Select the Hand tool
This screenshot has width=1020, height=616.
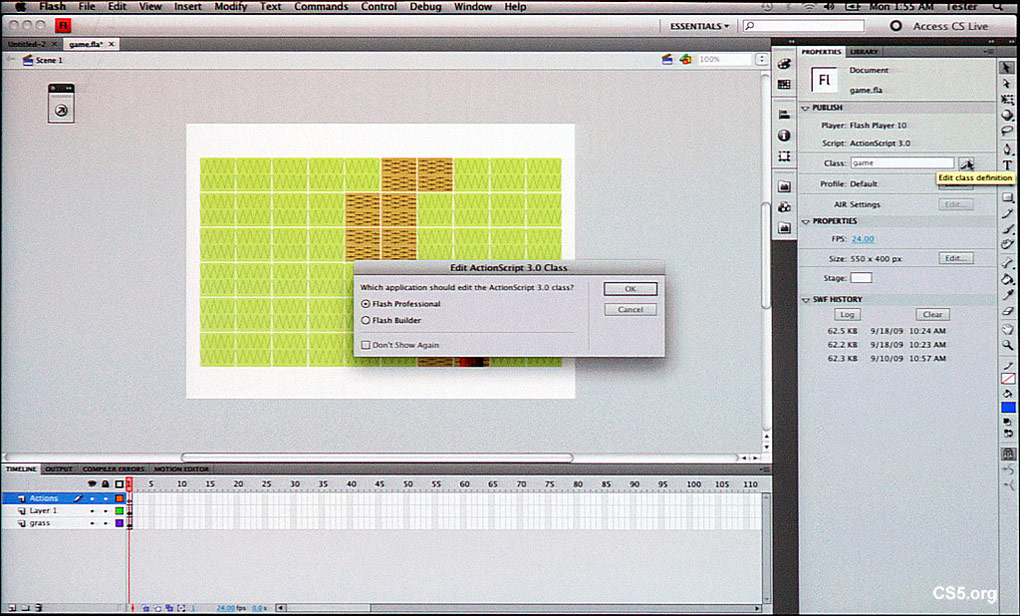pyautogui.click(x=1007, y=329)
